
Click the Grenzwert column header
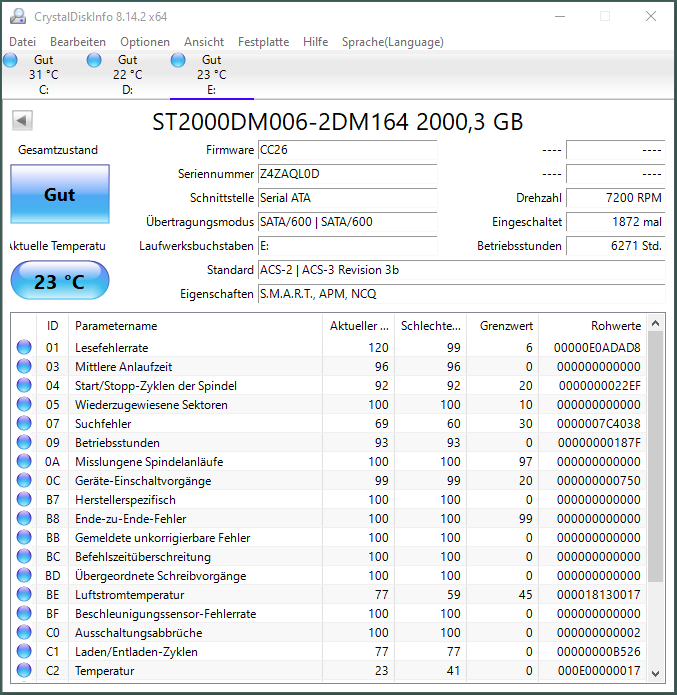click(x=503, y=326)
